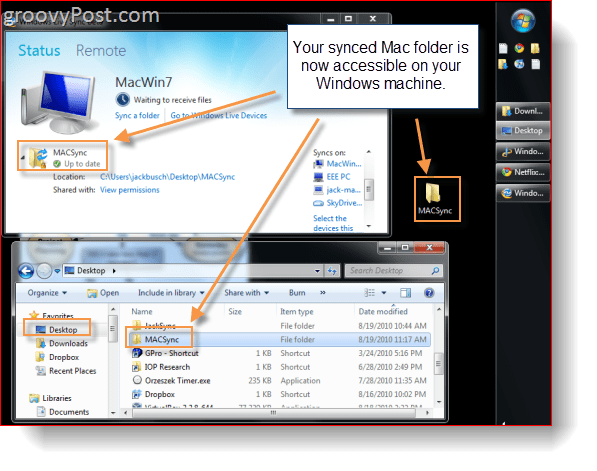Select Libraries in navigation pane
The width and height of the screenshot is (597, 471).
pos(50,398)
